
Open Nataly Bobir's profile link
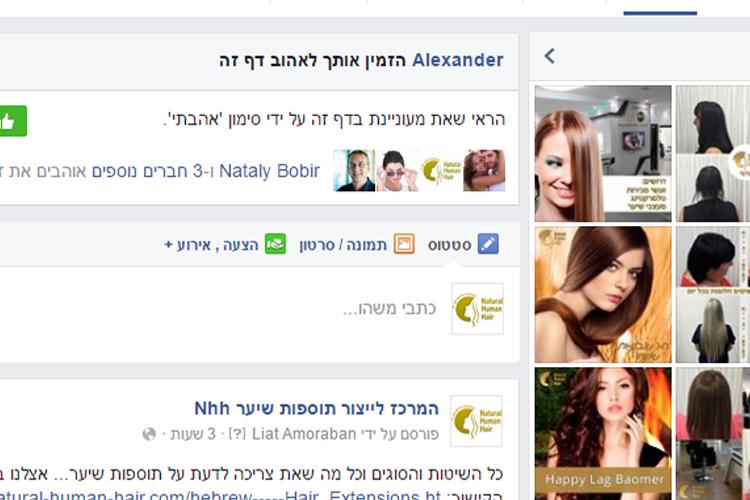(269, 171)
